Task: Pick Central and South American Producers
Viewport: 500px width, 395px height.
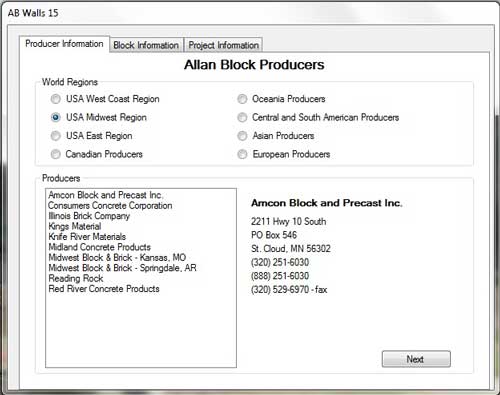Action: point(242,117)
